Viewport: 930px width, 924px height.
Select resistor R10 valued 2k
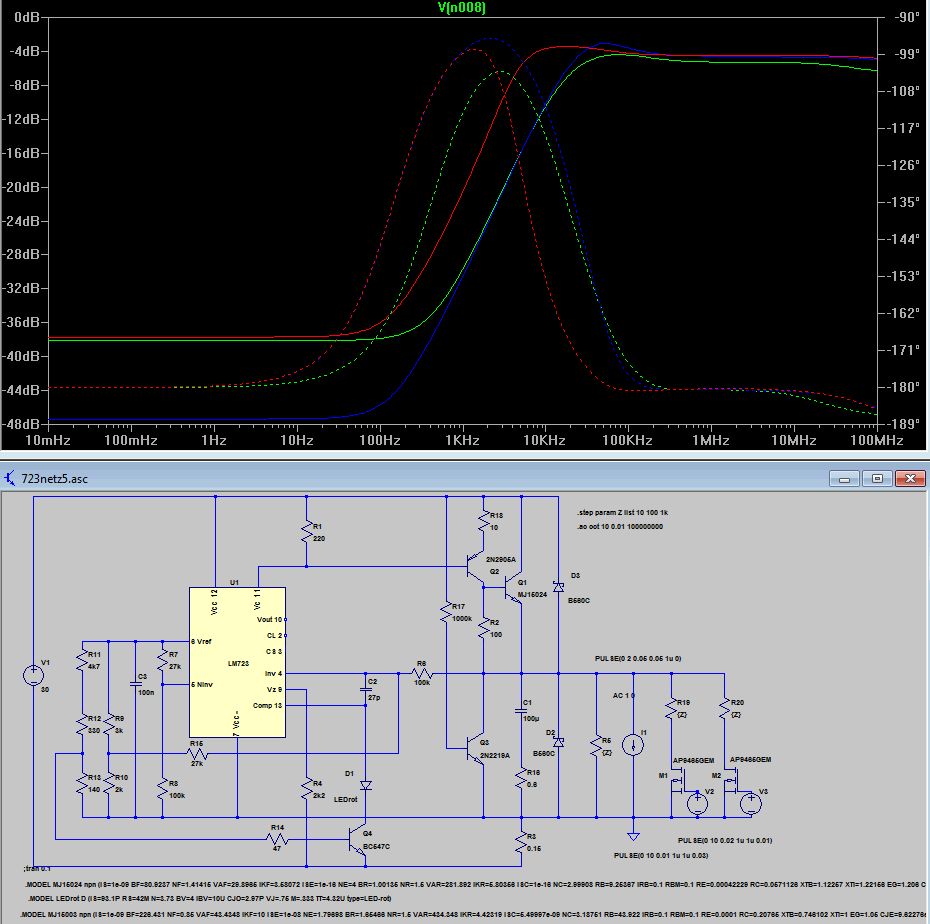coord(109,783)
